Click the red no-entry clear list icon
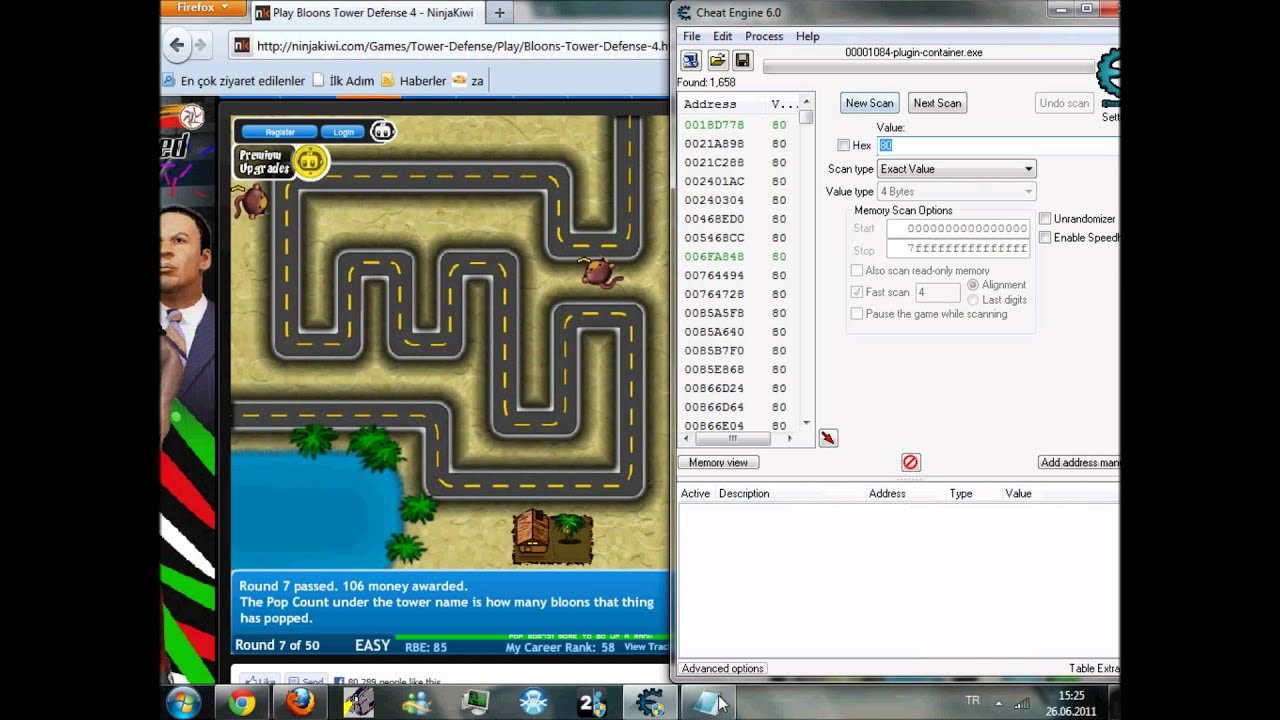Image resolution: width=1280 pixels, height=720 pixels. (910, 462)
